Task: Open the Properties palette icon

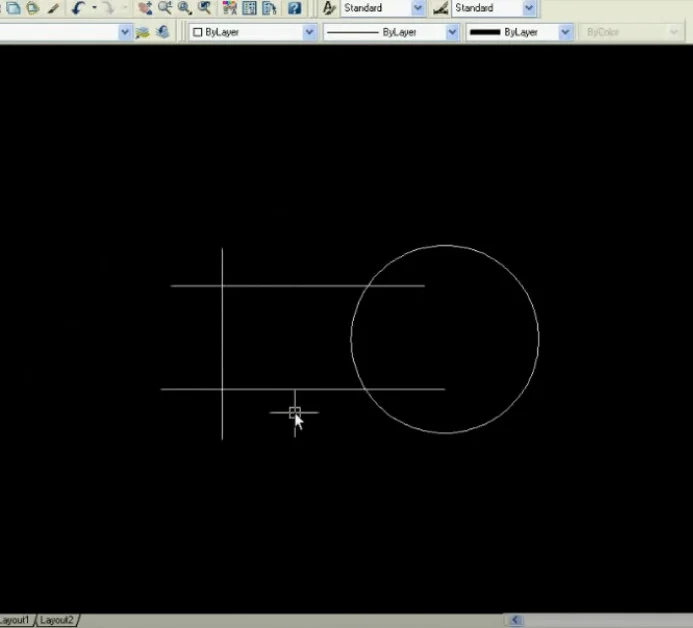Action: tap(229, 8)
